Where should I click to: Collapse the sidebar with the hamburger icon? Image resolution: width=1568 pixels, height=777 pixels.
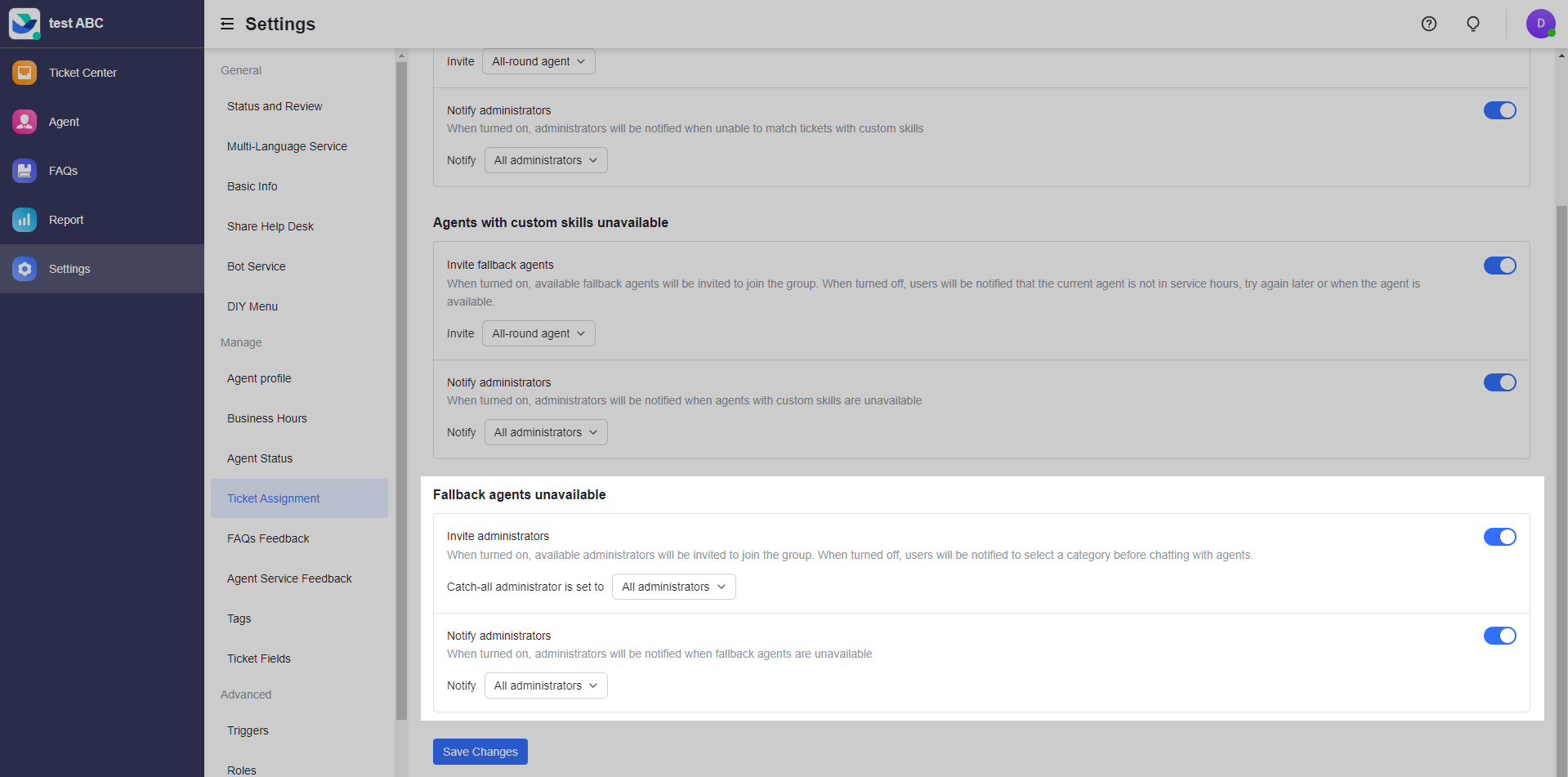pyautogui.click(x=226, y=24)
